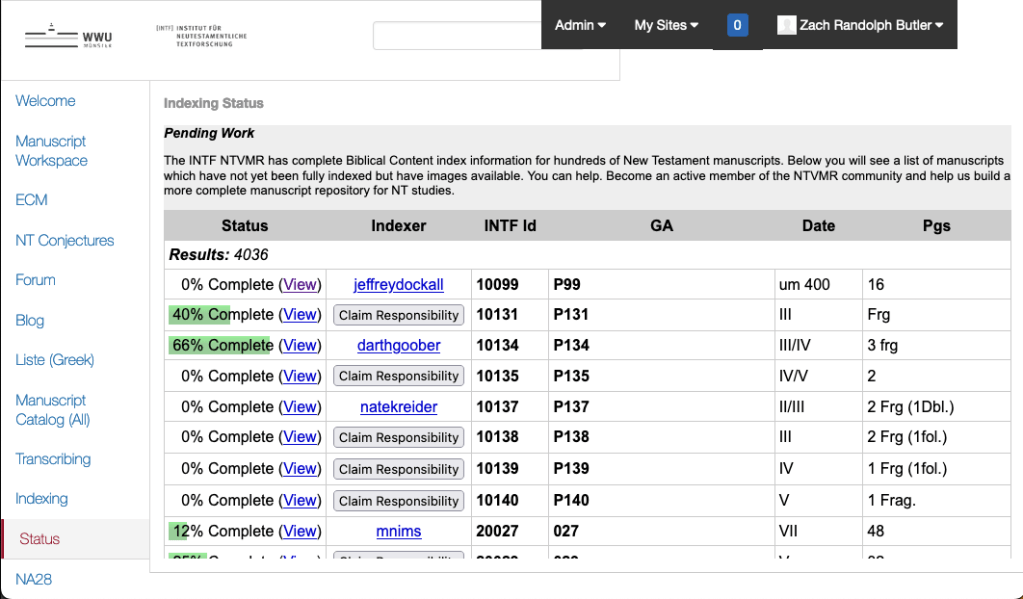The image size is (1023, 599).
Task: Expand the Admin dropdown menu
Action: coord(580,25)
